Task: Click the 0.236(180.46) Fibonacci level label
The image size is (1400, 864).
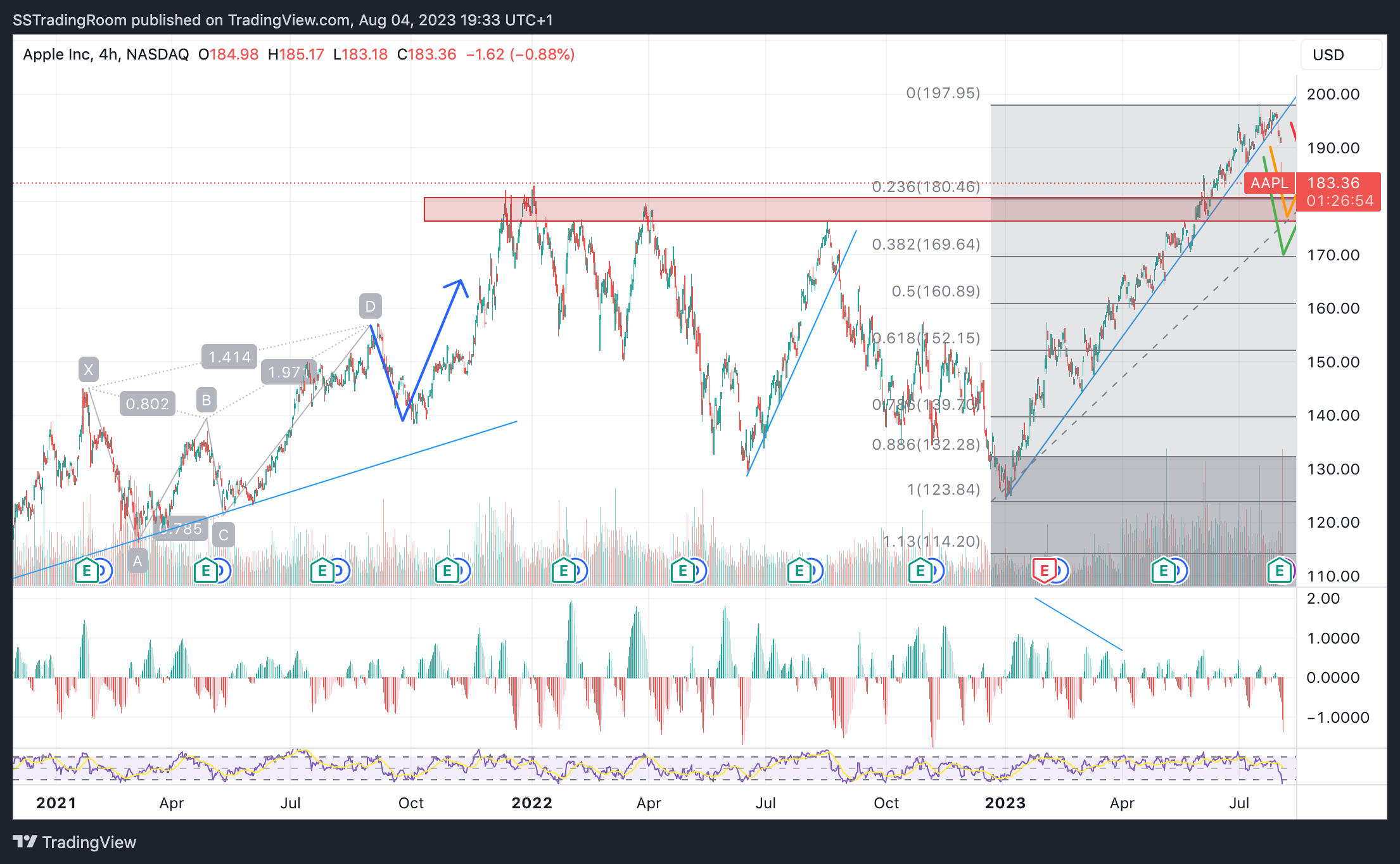Action: (x=926, y=187)
